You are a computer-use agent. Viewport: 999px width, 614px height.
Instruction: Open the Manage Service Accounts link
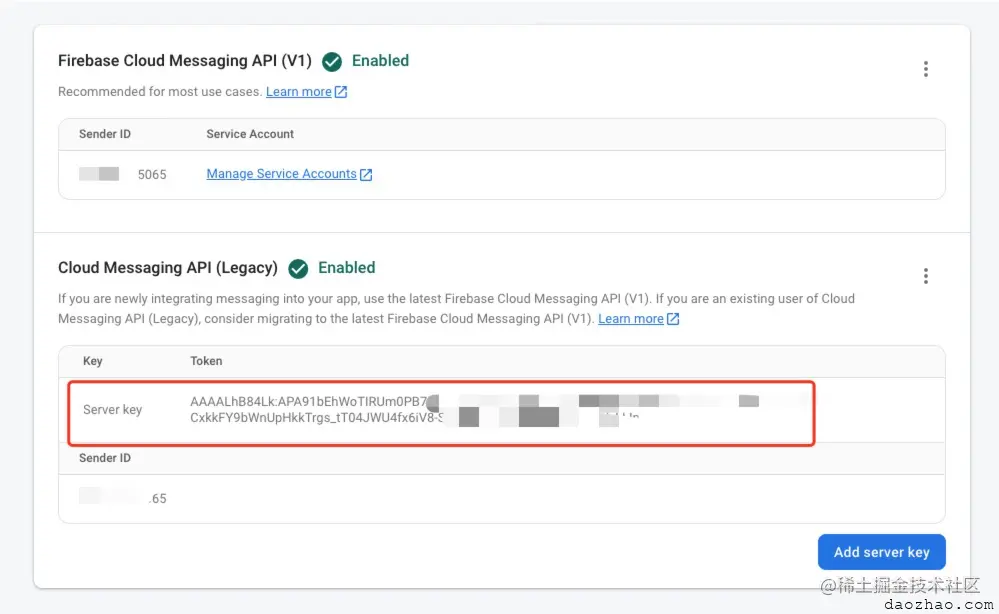tap(281, 174)
